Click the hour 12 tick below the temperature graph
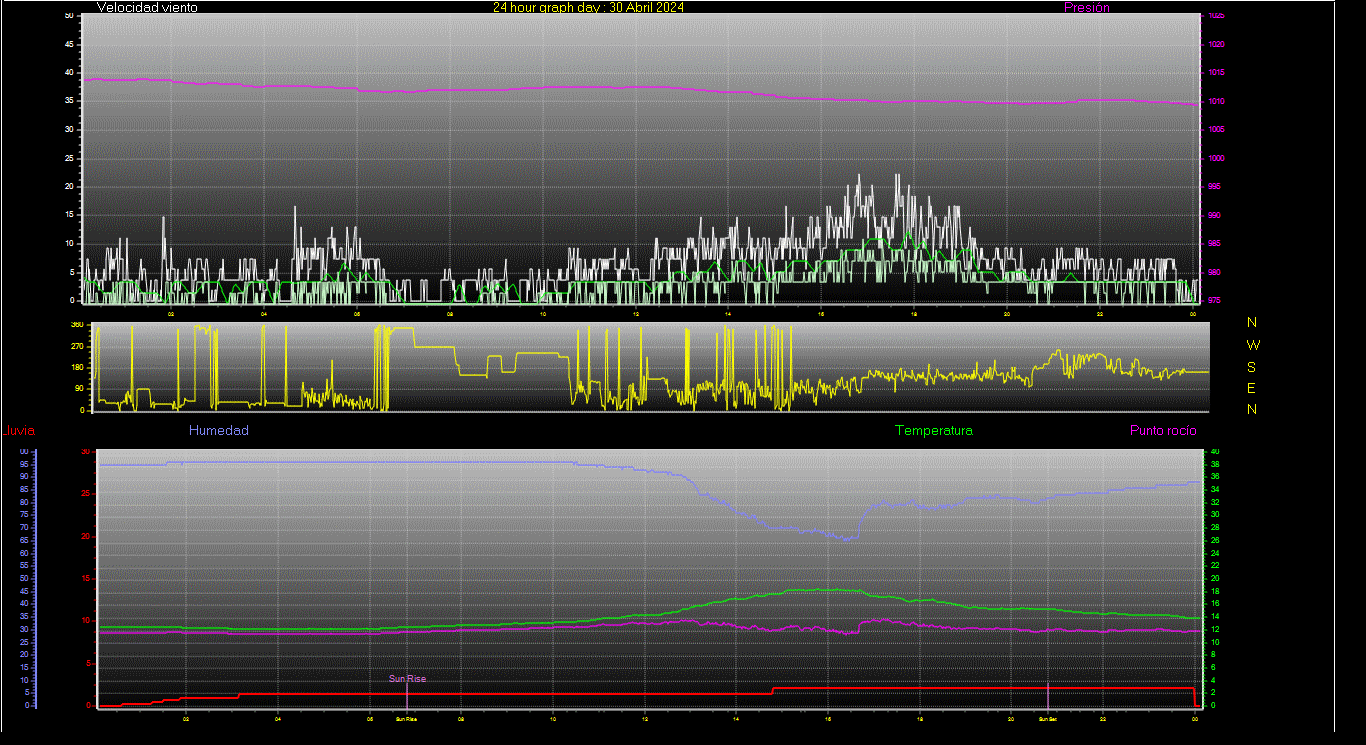 click(x=645, y=719)
